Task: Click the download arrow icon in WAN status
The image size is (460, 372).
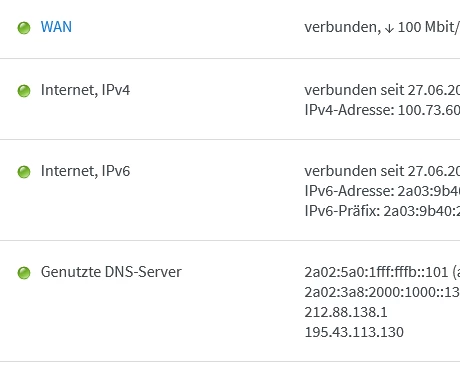Action: (x=389, y=29)
